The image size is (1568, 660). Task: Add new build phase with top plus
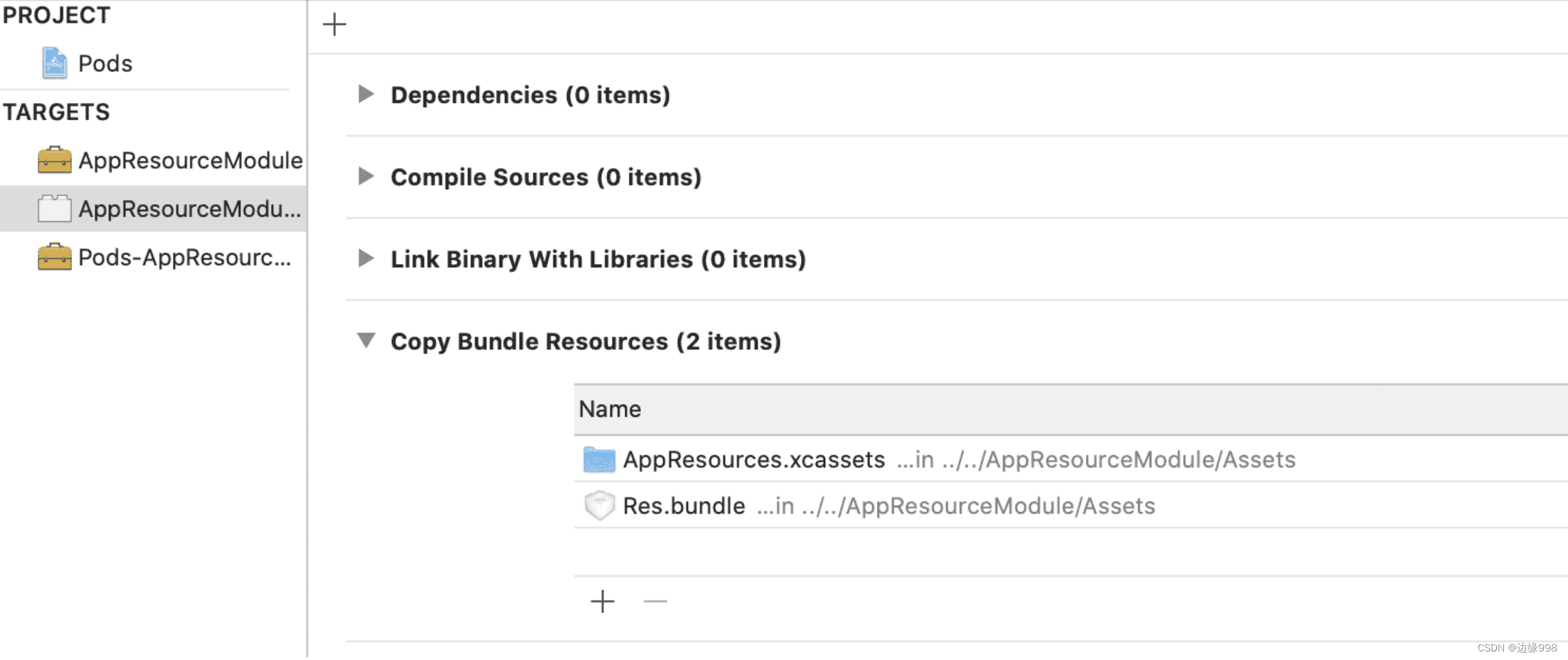[x=334, y=24]
